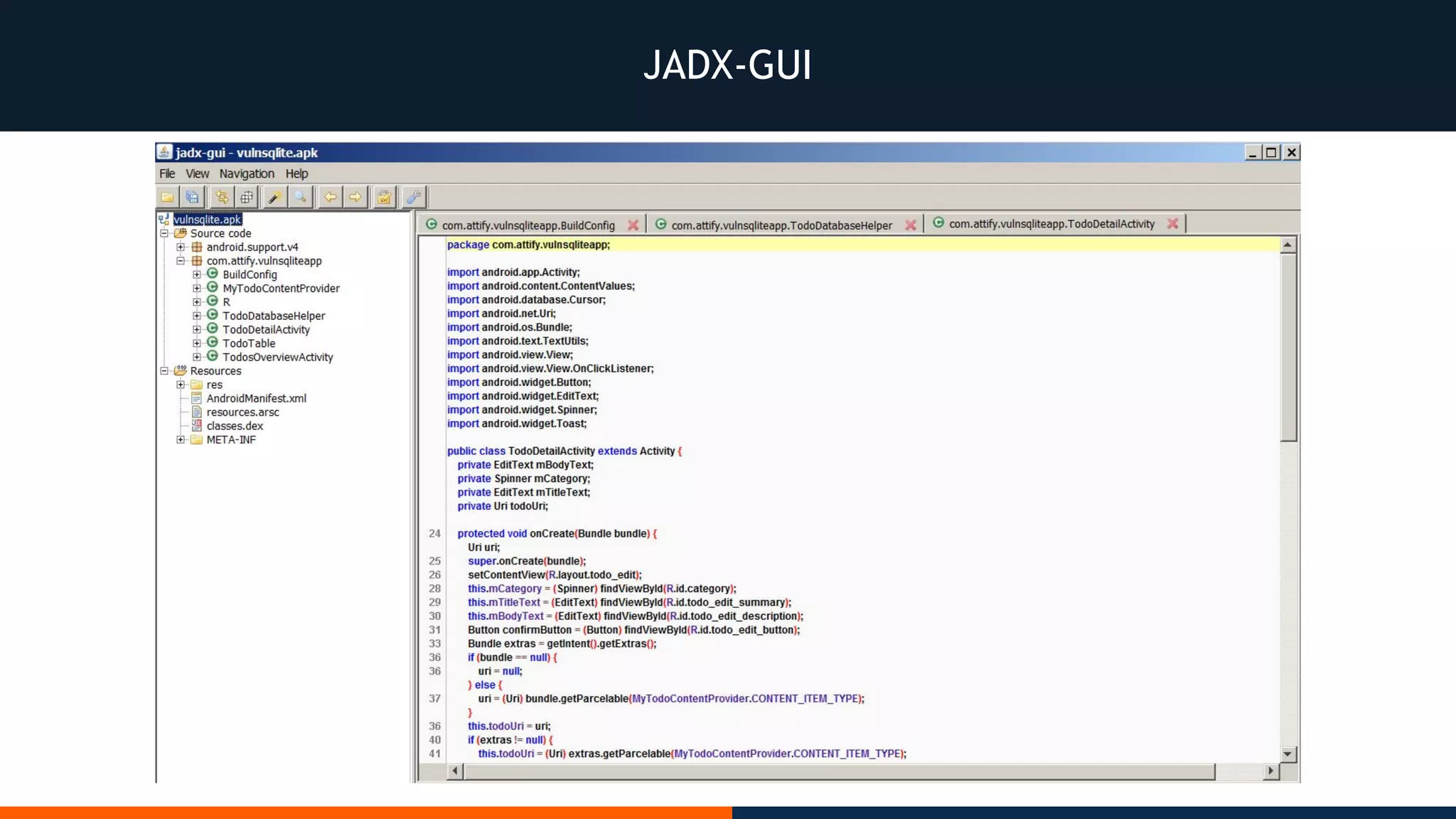
Task: Open preferences with the wrench icon
Action: tap(413, 197)
